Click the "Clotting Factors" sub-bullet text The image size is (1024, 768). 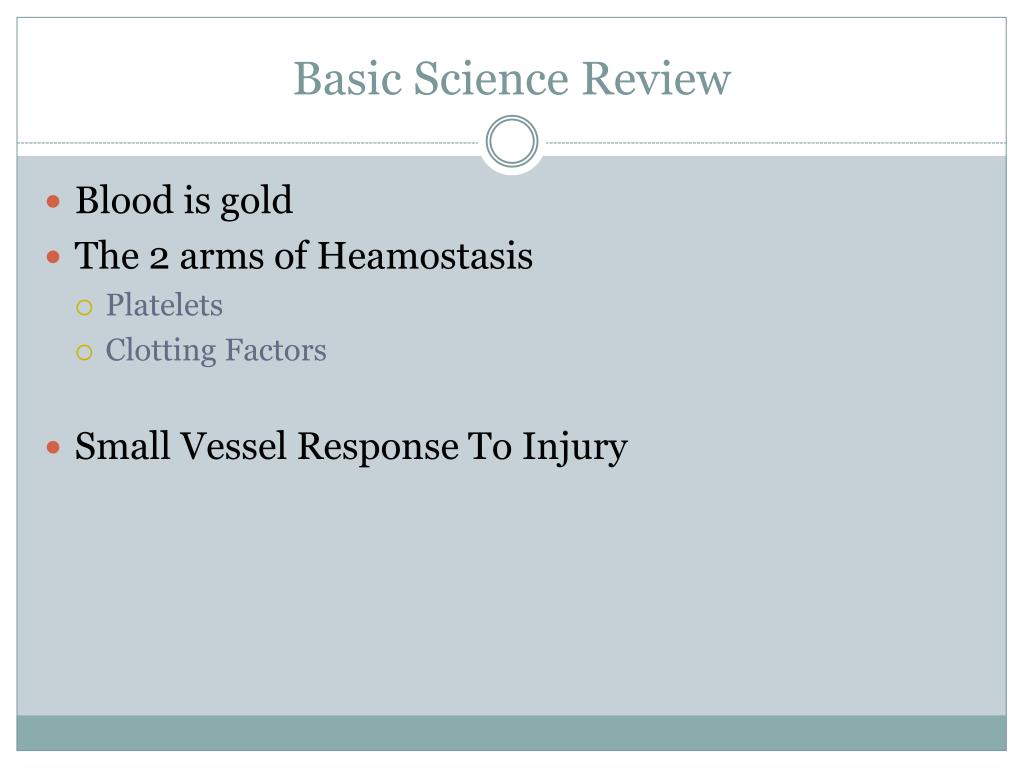[216, 350]
